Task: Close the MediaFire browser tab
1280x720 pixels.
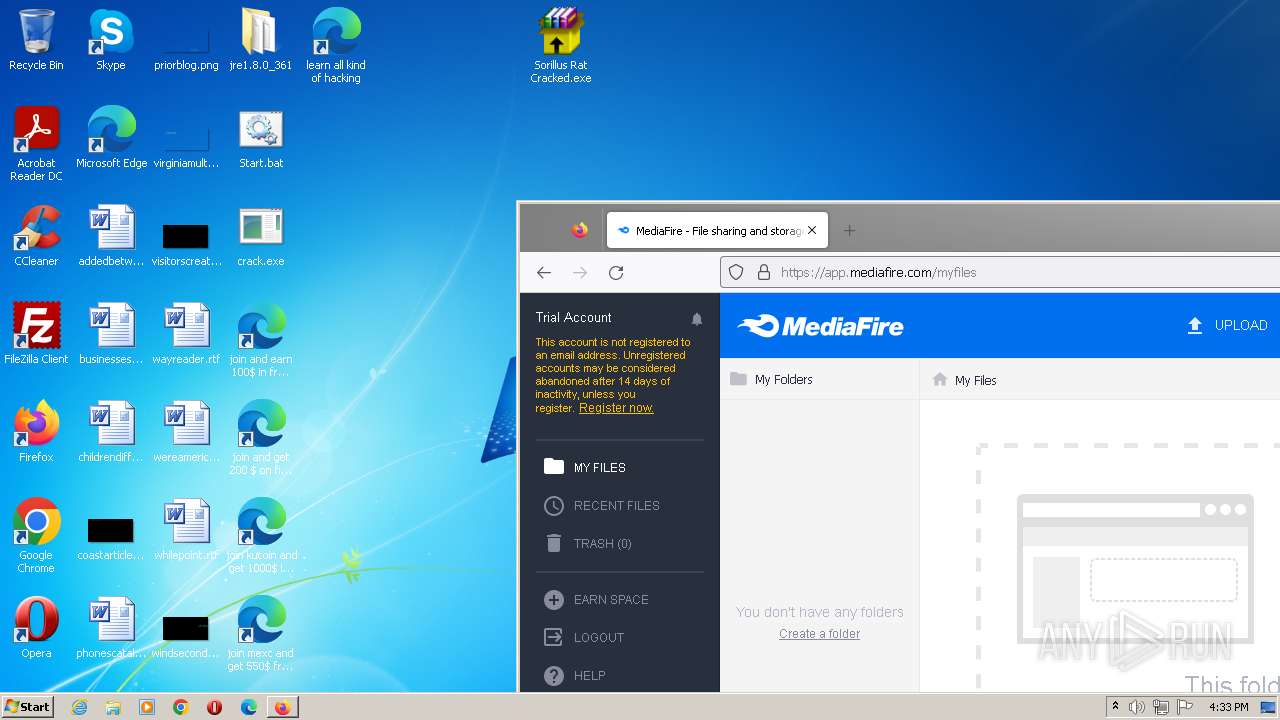Action: (812, 230)
